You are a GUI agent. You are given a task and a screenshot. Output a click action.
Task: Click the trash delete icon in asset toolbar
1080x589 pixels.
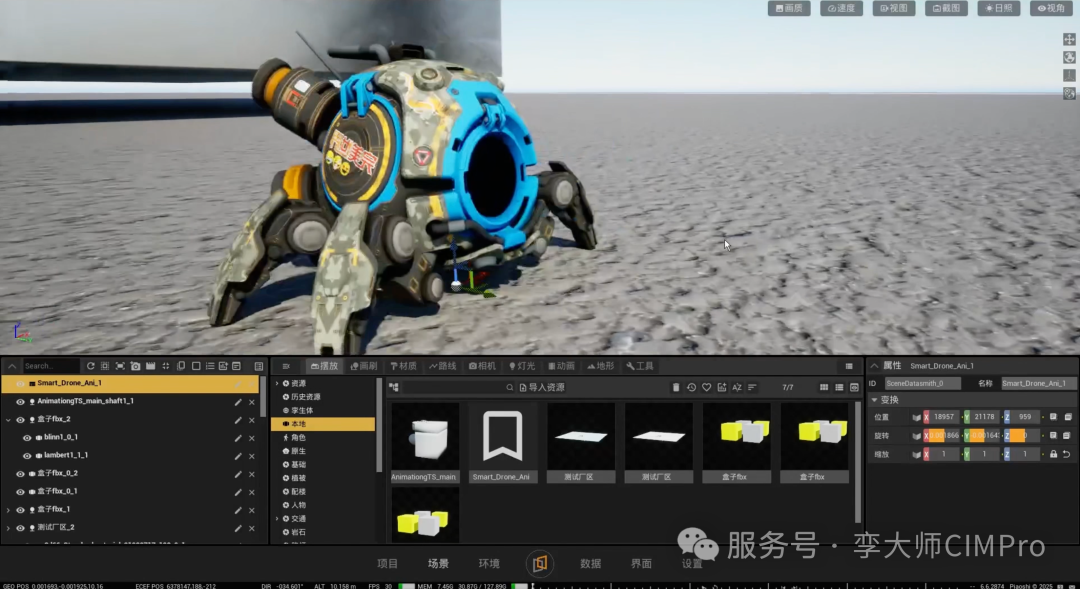pos(676,387)
